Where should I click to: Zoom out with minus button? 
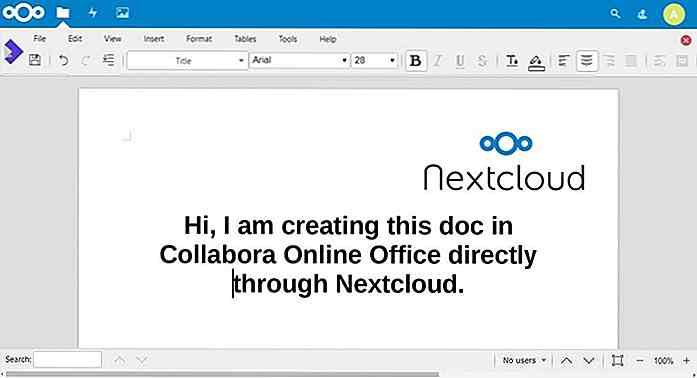[x=640, y=360]
